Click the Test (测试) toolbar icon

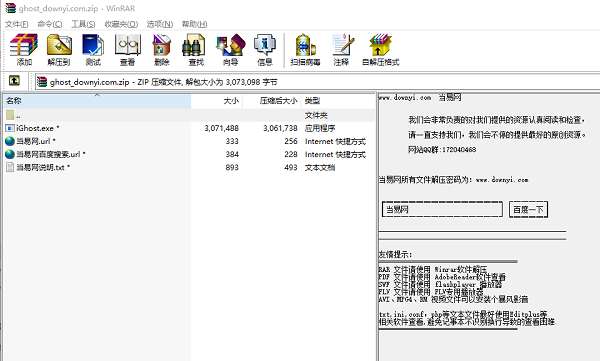(93, 45)
